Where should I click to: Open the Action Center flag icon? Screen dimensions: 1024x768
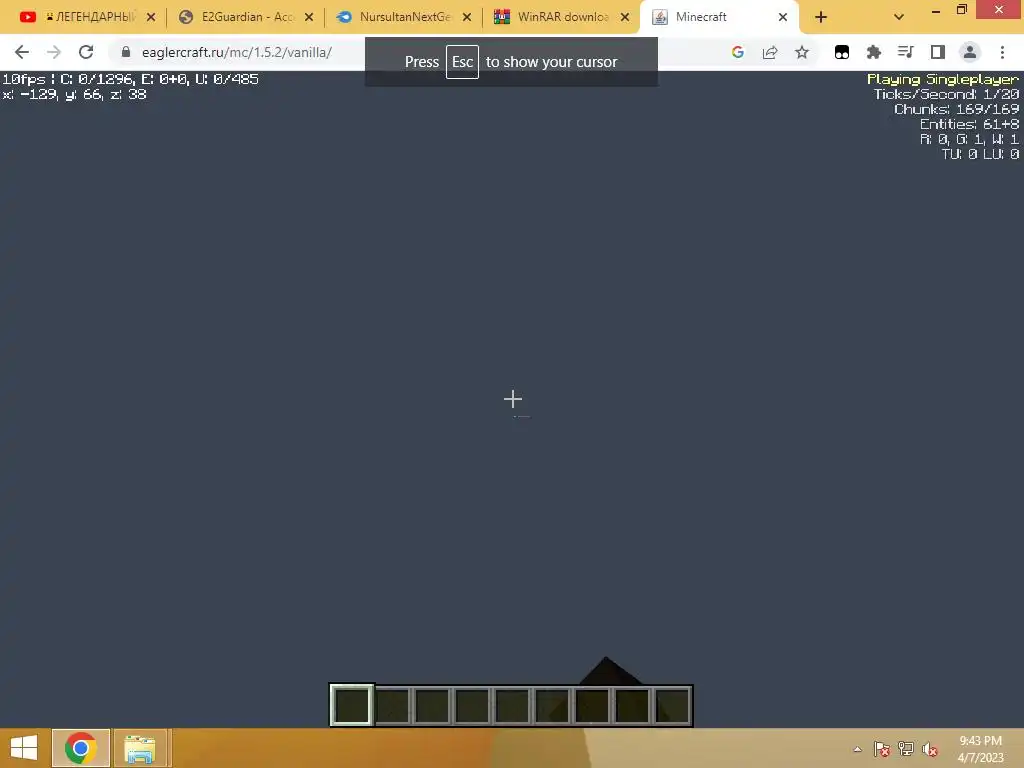(881, 749)
